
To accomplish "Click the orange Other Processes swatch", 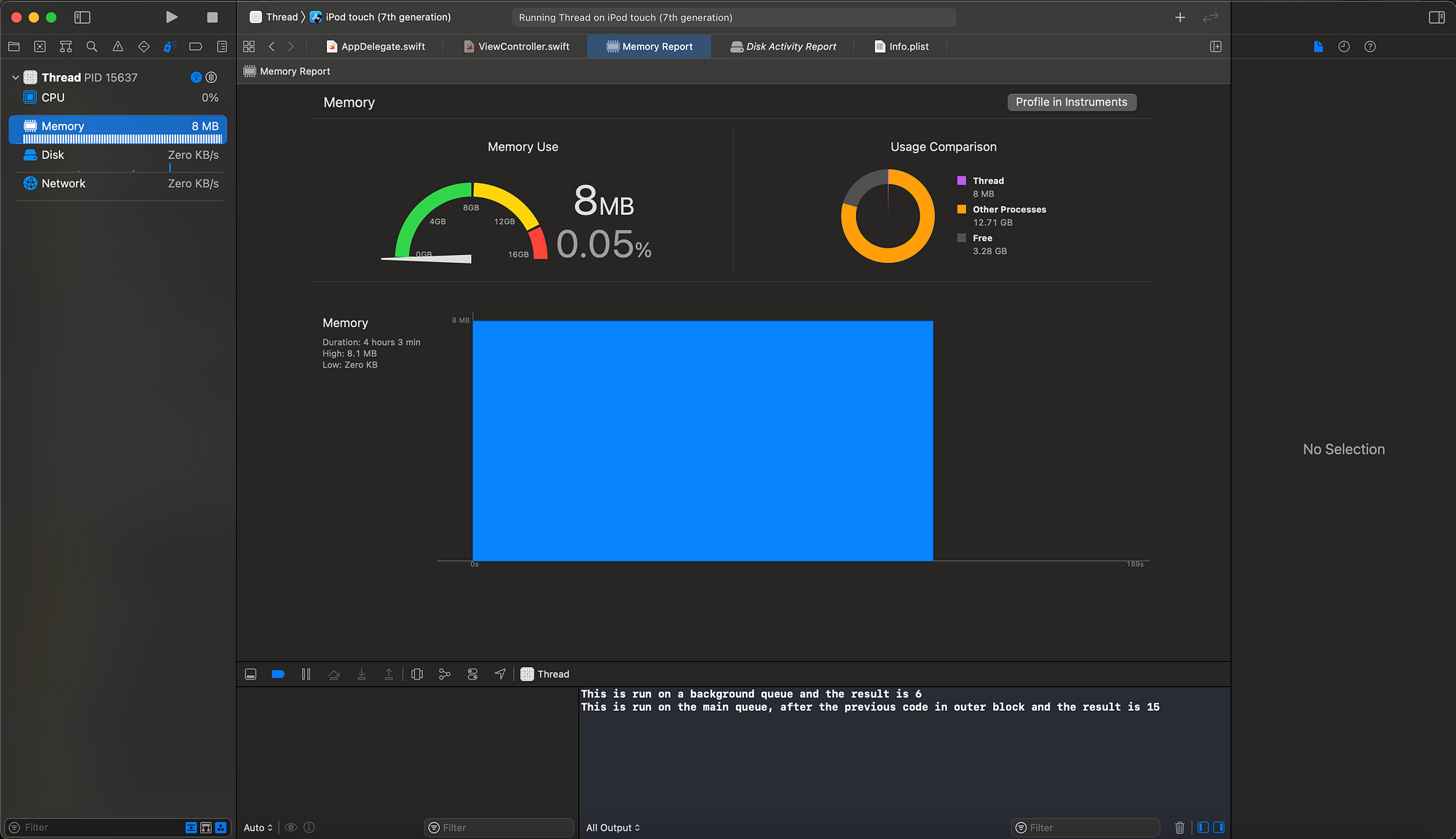I will point(962,209).
